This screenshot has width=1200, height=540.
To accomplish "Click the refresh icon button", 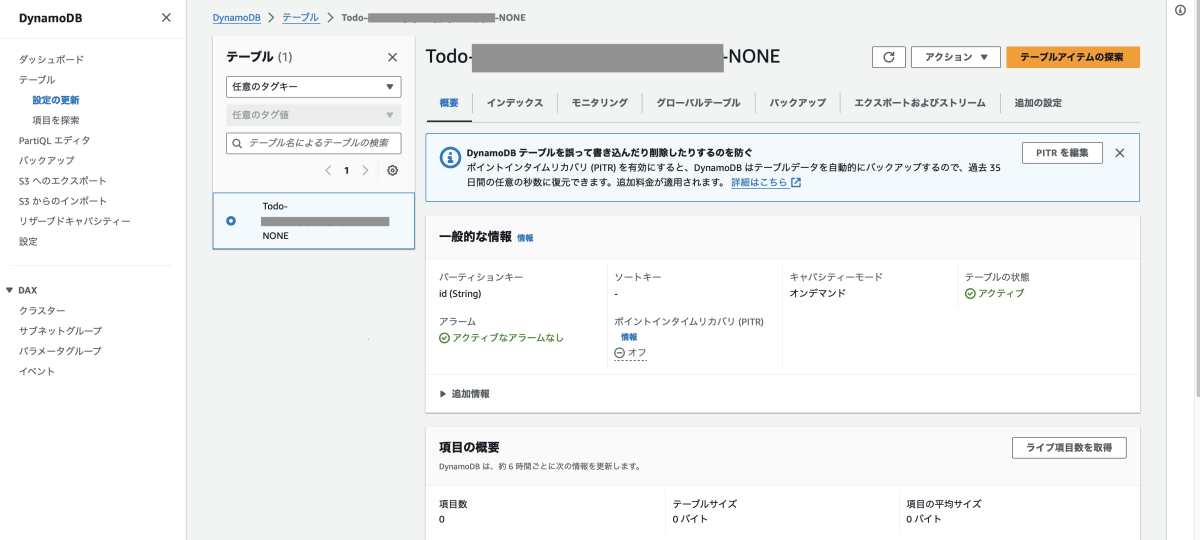I will pos(888,57).
